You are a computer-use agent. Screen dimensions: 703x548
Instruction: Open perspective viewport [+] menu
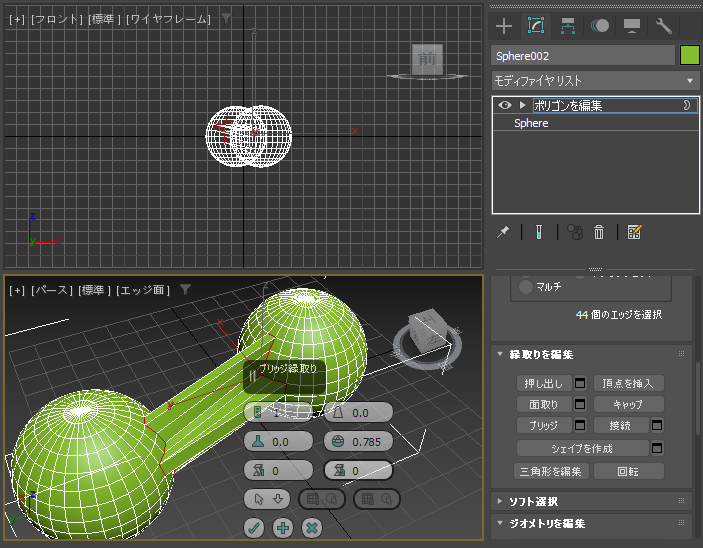(17, 290)
